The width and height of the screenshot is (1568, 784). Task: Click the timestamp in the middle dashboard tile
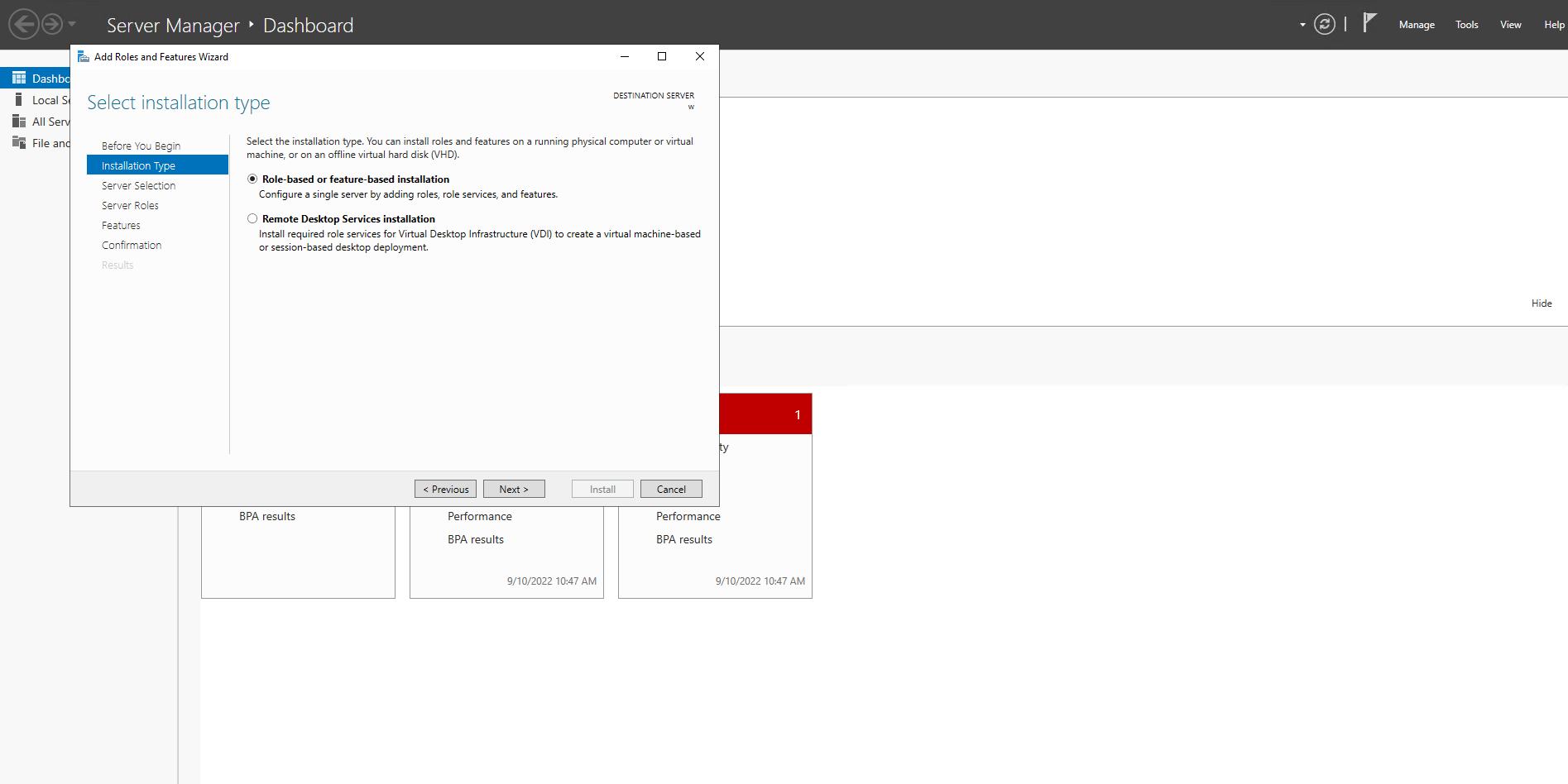pyautogui.click(x=552, y=581)
